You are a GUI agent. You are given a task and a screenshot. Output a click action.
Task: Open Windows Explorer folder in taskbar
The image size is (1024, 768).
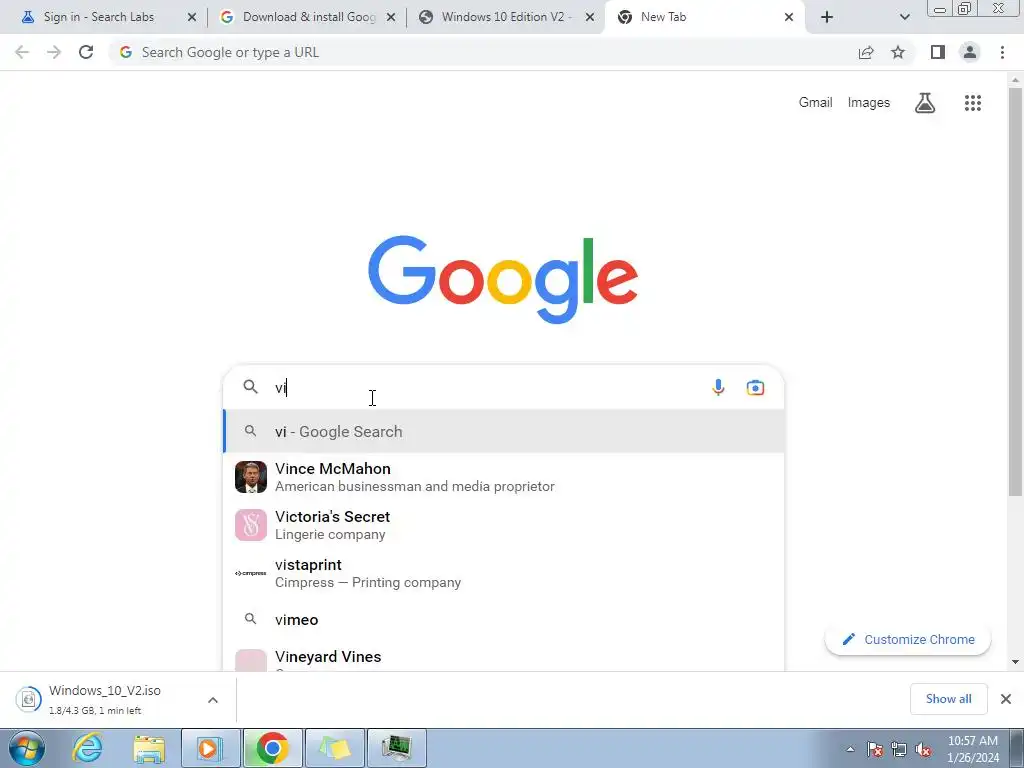[149, 748]
